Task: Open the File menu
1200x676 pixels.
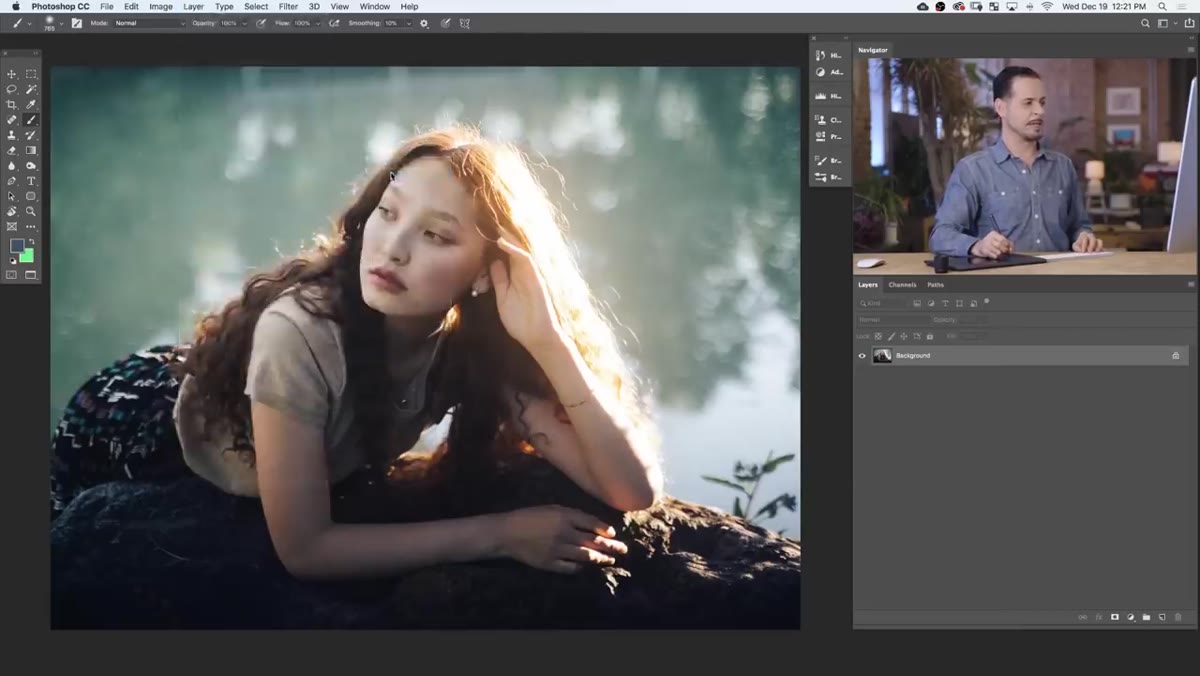Action: [106, 6]
